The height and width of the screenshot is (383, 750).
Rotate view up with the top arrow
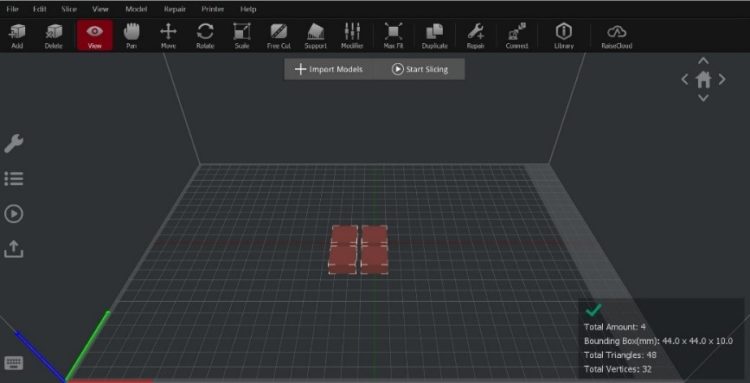click(703, 61)
